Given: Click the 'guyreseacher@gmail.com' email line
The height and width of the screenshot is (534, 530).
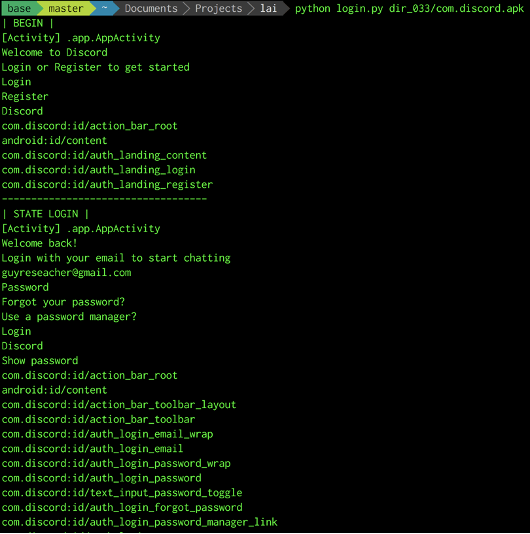Looking at the screenshot, I should (66, 273).
